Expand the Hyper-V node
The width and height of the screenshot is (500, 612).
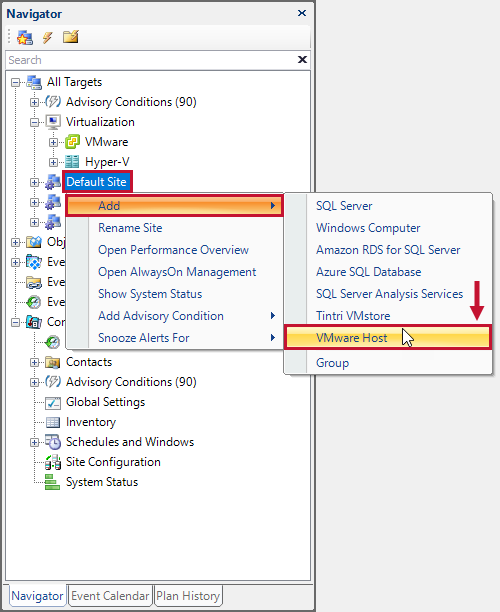[53, 162]
